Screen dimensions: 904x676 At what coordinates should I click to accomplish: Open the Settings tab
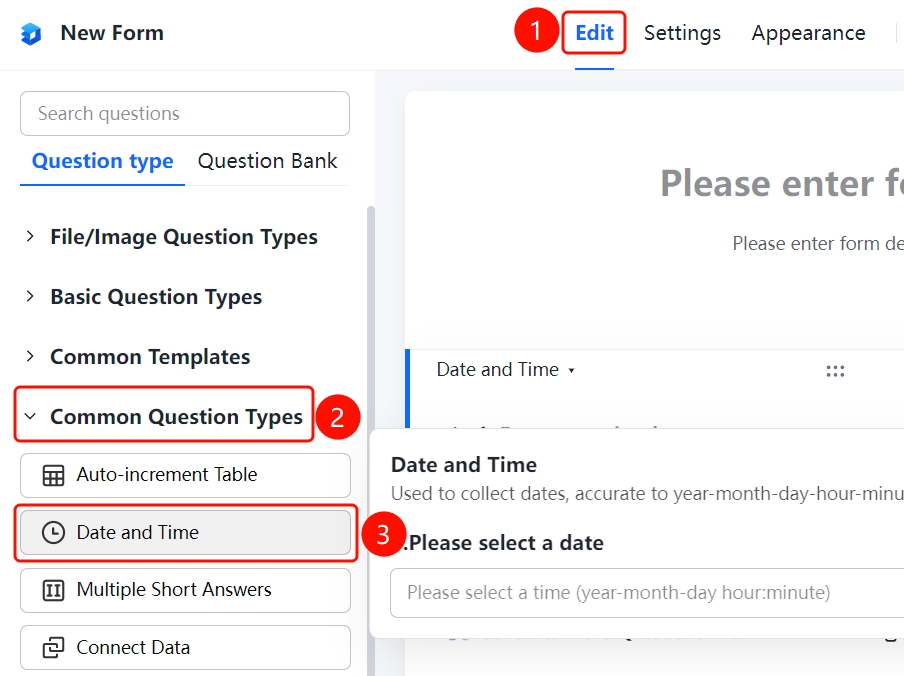pos(682,33)
